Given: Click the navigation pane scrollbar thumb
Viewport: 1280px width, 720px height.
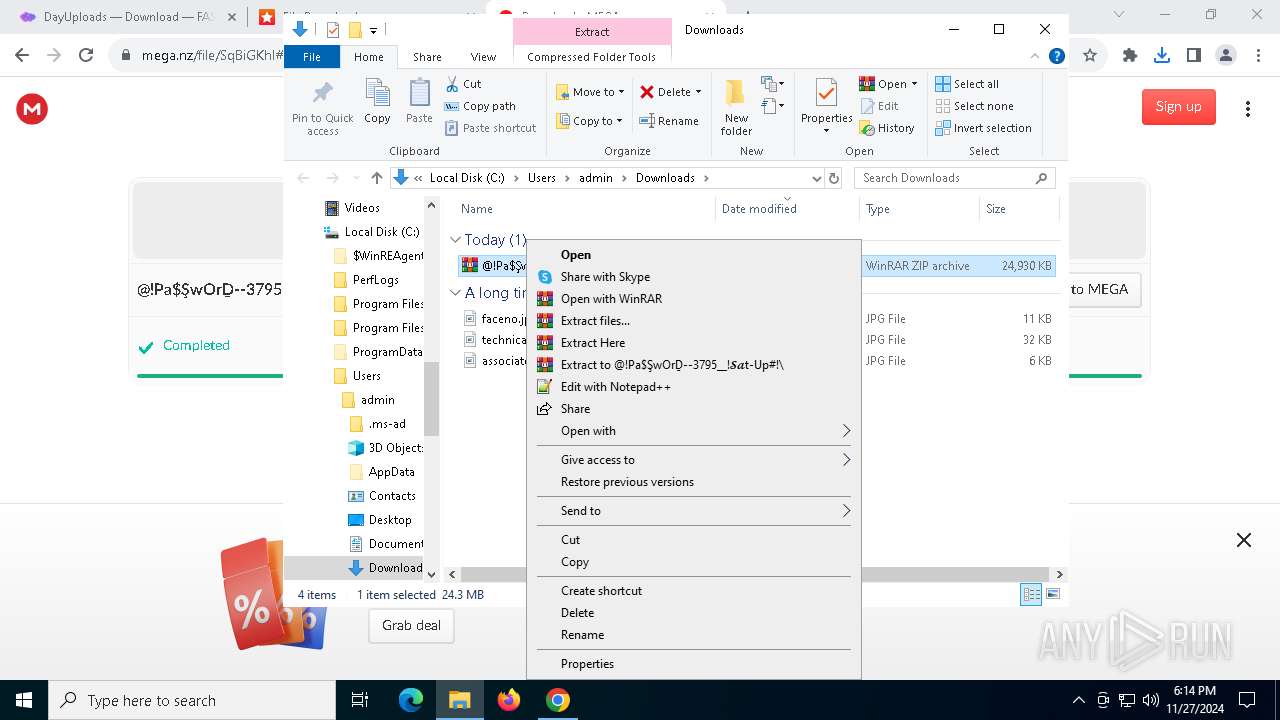Looking at the screenshot, I should click(x=432, y=398).
